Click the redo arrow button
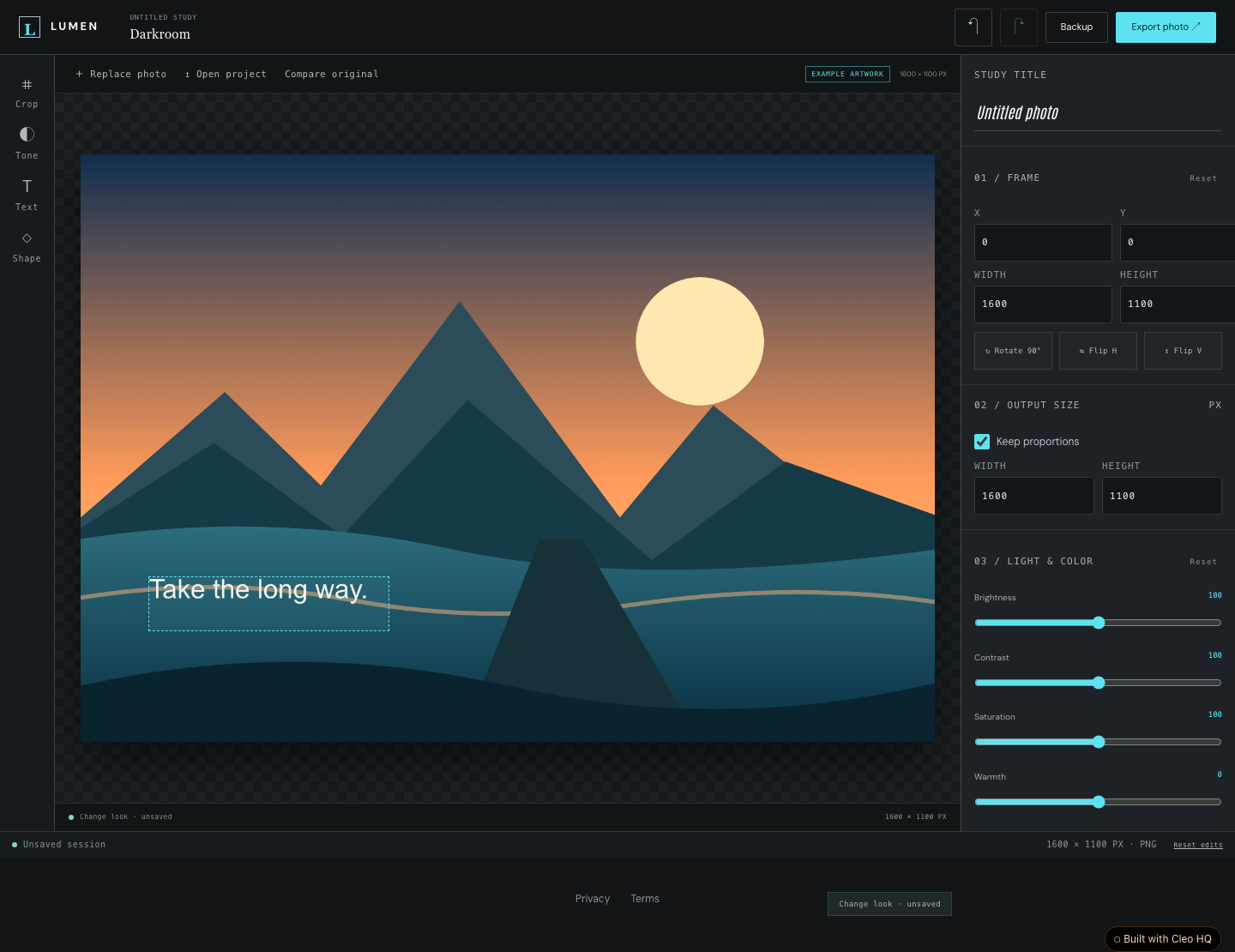 1019,27
